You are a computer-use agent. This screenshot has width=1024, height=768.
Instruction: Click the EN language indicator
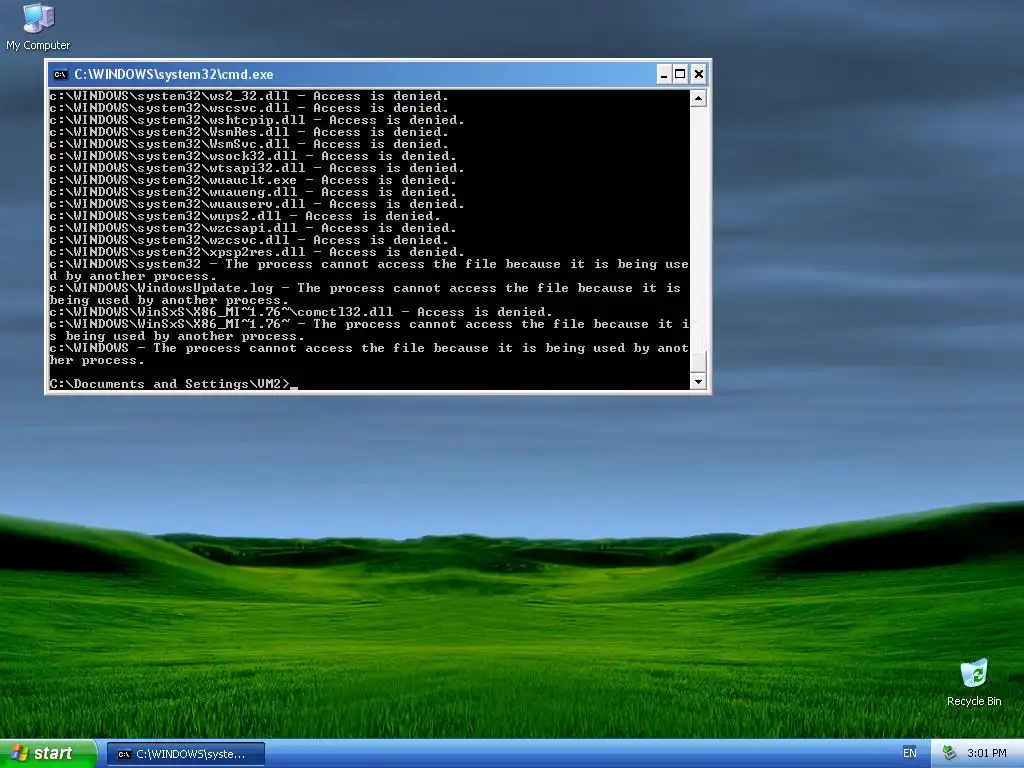point(909,753)
